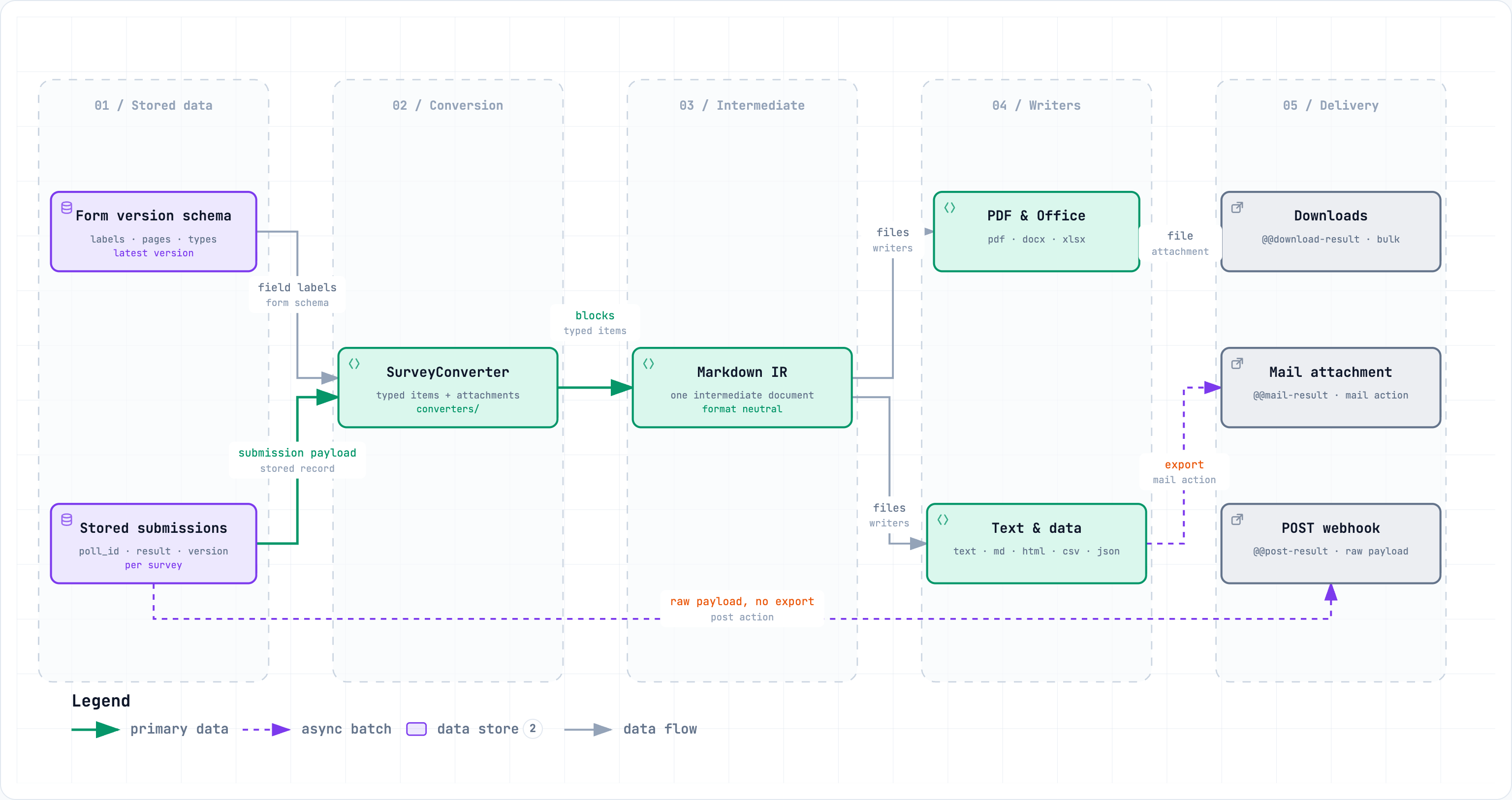This screenshot has height=800, width=1512.
Task: Select the SurveyConverter node title
Action: pos(448,372)
